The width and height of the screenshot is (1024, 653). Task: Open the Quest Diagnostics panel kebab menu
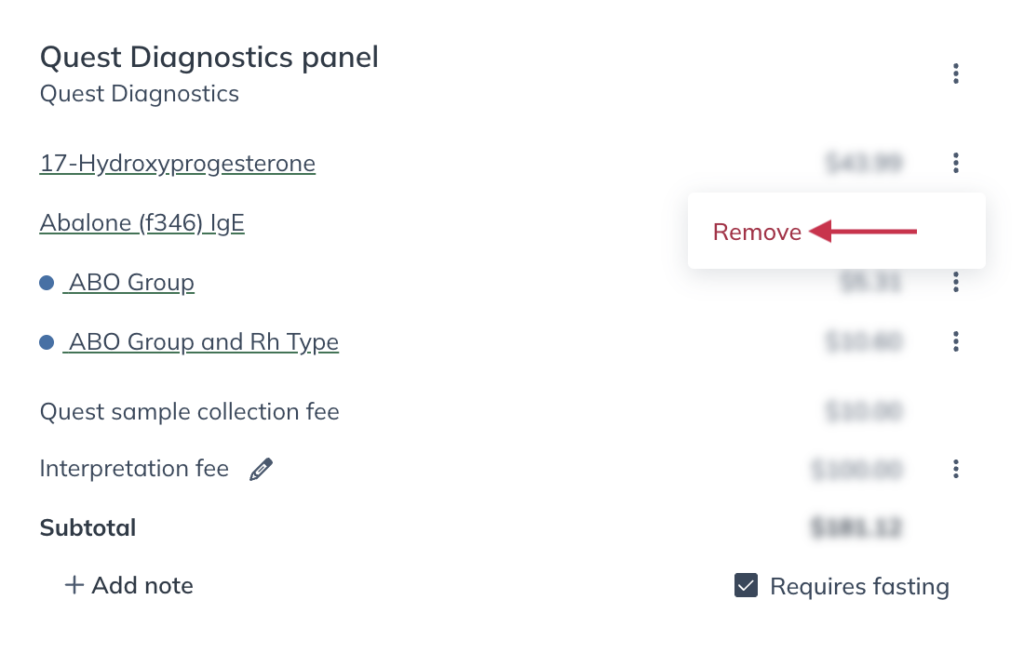955,73
